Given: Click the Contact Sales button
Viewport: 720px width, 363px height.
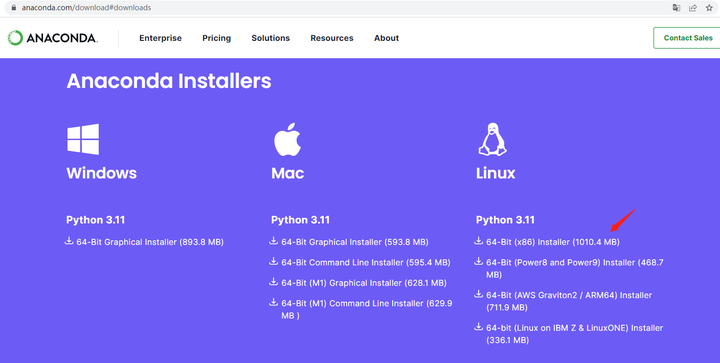Looking at the screenshot, I should tap(687, 38).
